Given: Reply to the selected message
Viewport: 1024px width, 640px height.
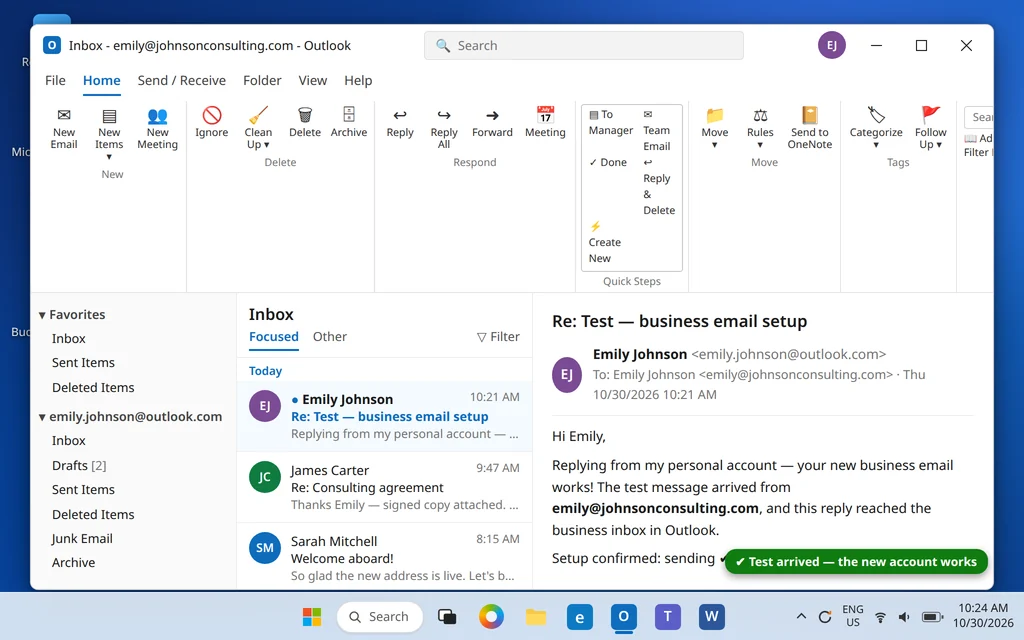Looking at the screenshot, I should coord(400,123).
